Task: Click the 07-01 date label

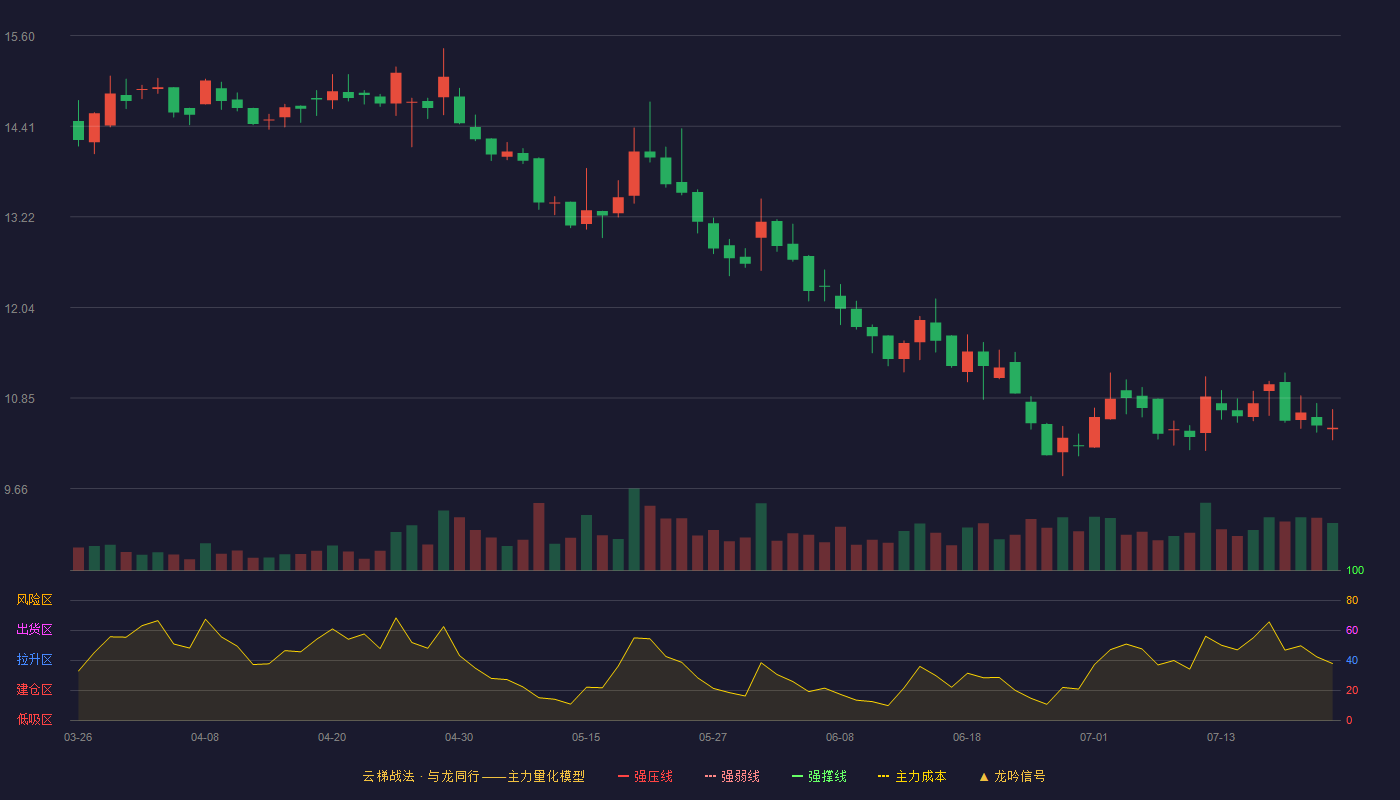Action: pyautogui.click(x=1094, y=737)
